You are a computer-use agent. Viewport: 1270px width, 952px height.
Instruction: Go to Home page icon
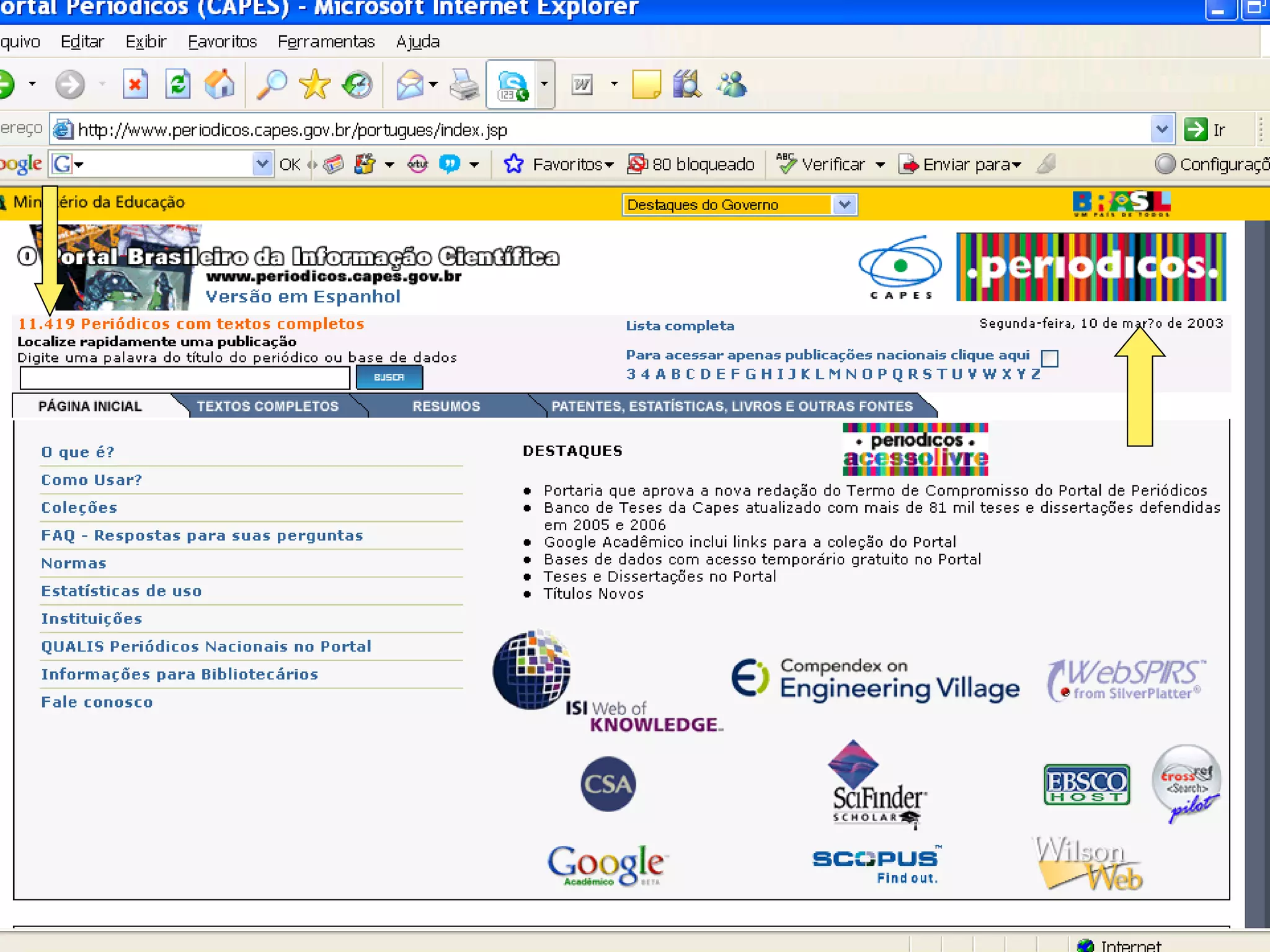(x=220, y=84)
